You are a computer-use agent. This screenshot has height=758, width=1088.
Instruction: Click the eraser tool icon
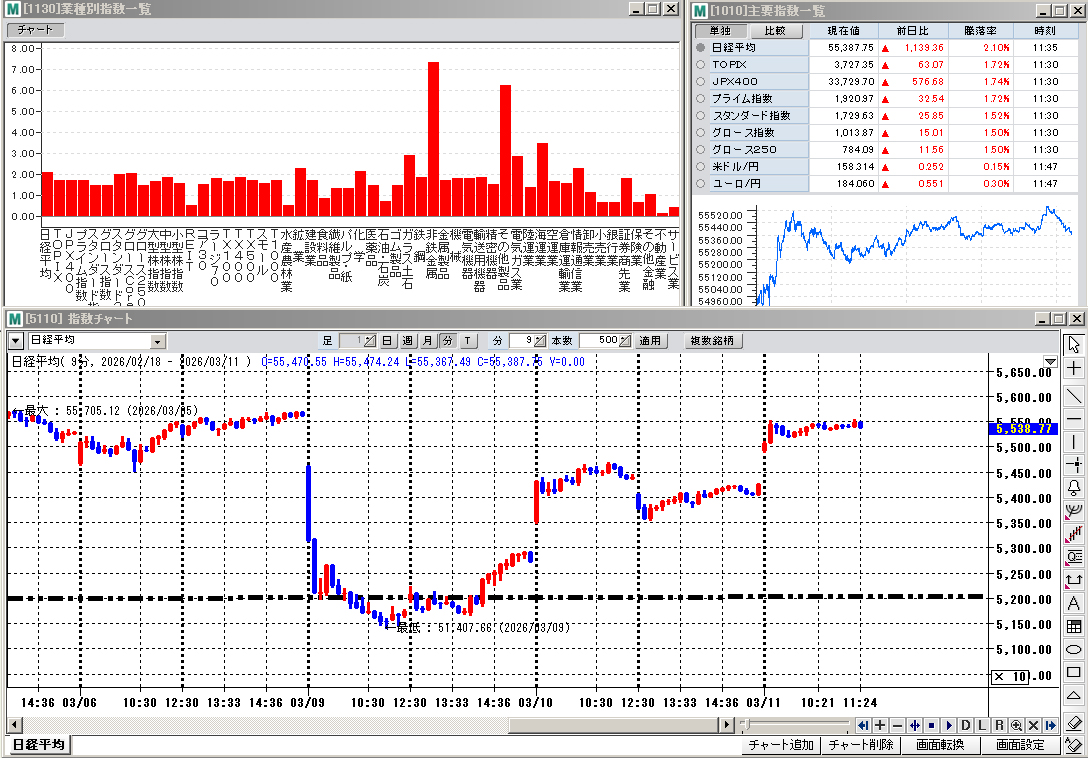[x=1075, y=721]
